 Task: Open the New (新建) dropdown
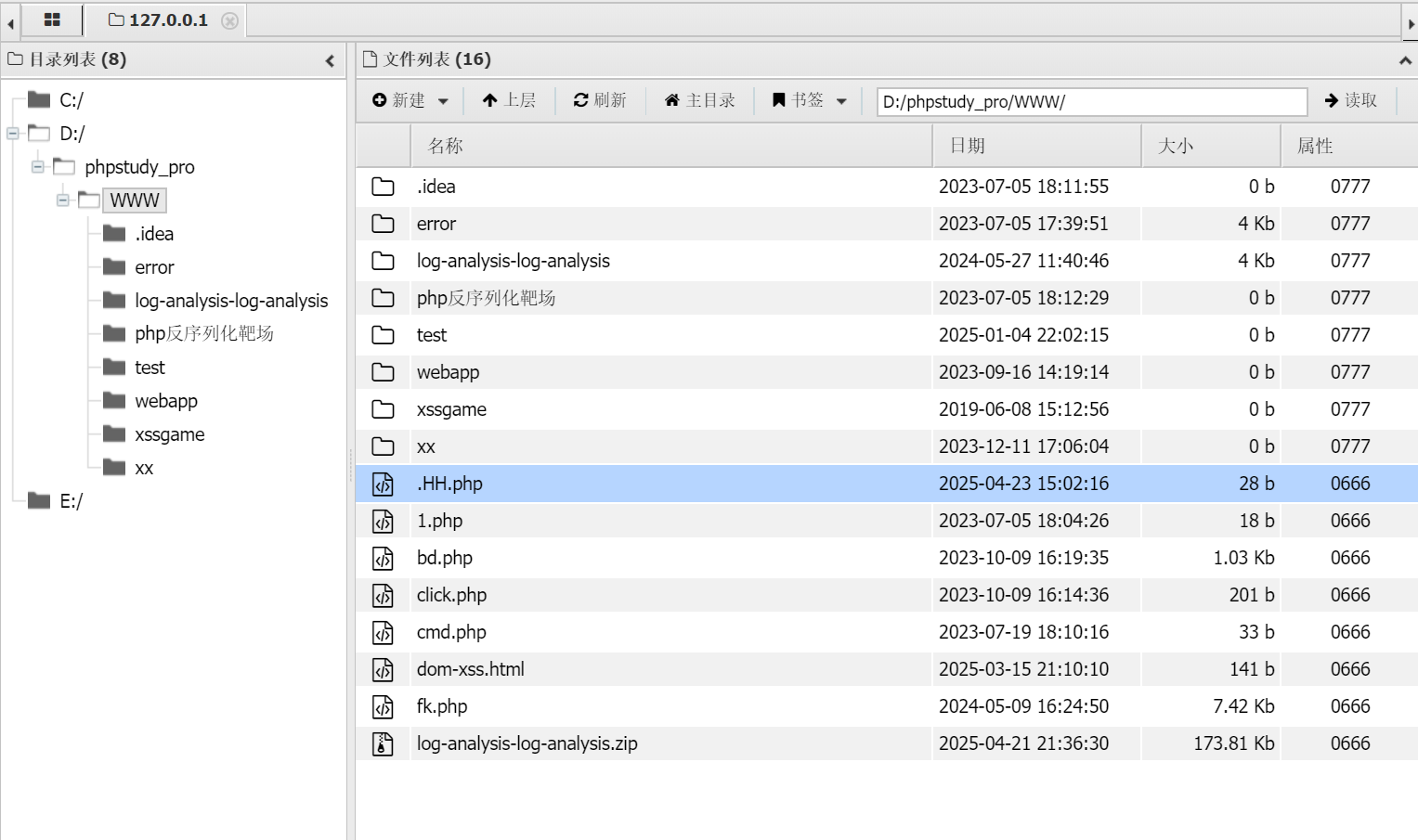(x=410, y=100)
